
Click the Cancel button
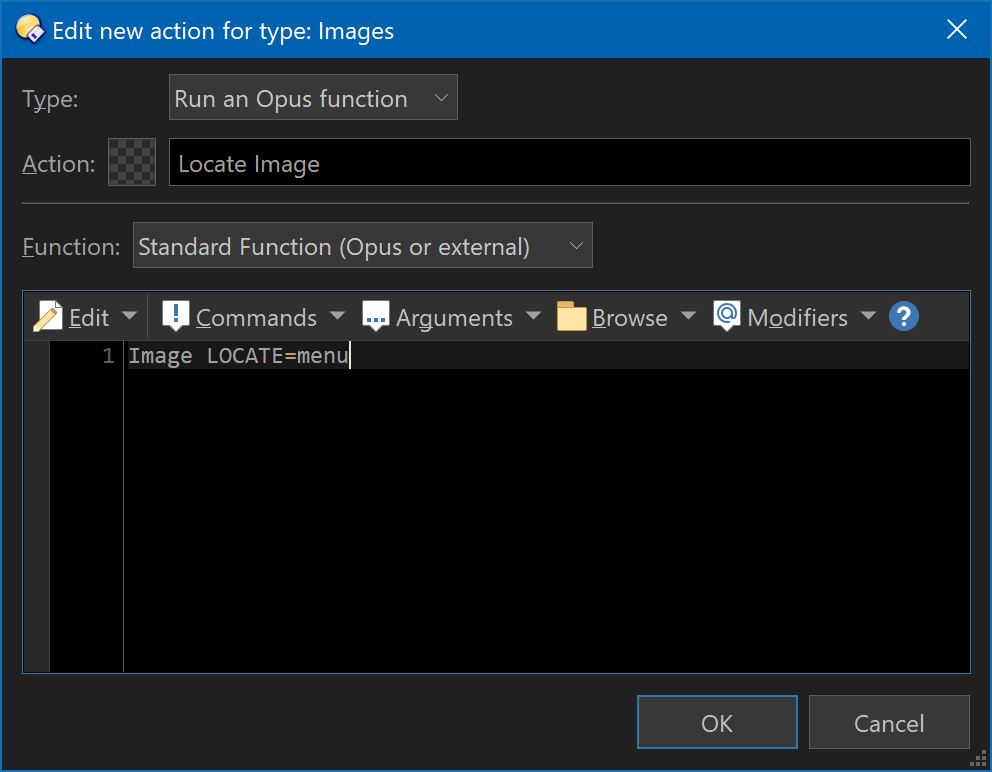pos(889,722)
